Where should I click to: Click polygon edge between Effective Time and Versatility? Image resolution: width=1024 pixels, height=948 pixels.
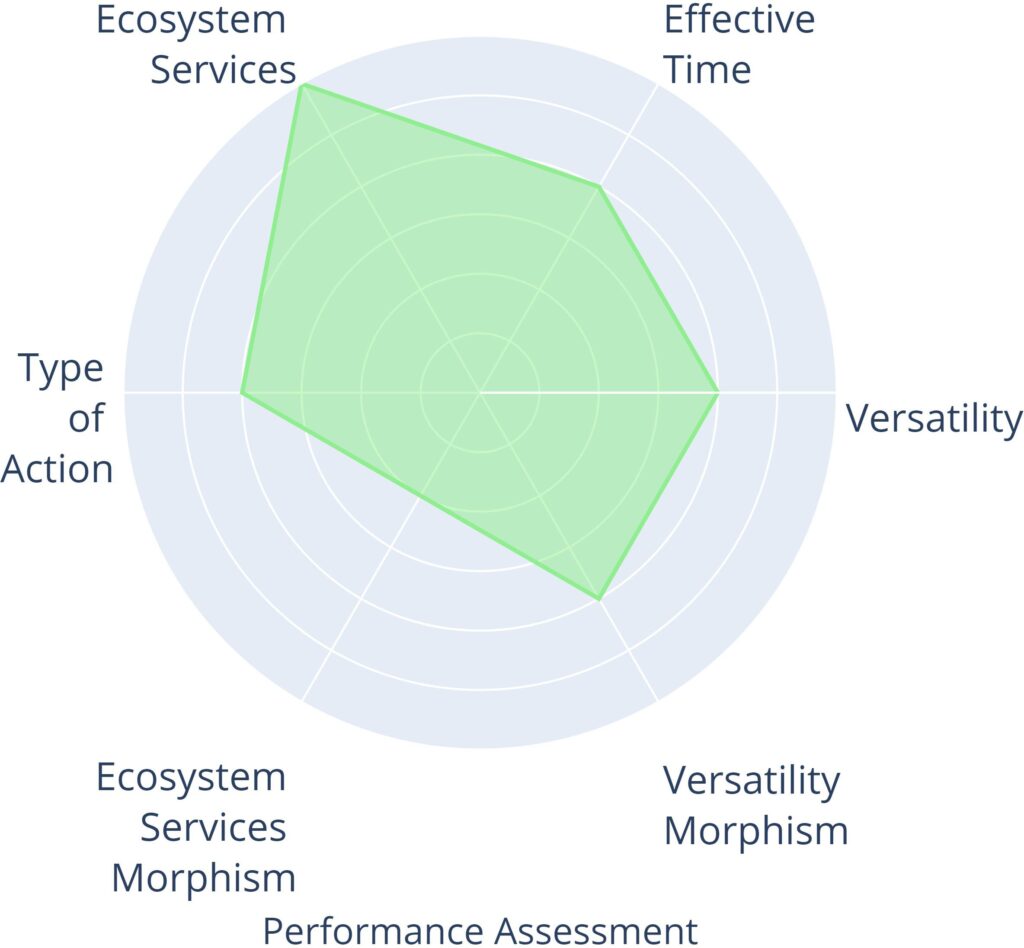[x=658, y=290]
